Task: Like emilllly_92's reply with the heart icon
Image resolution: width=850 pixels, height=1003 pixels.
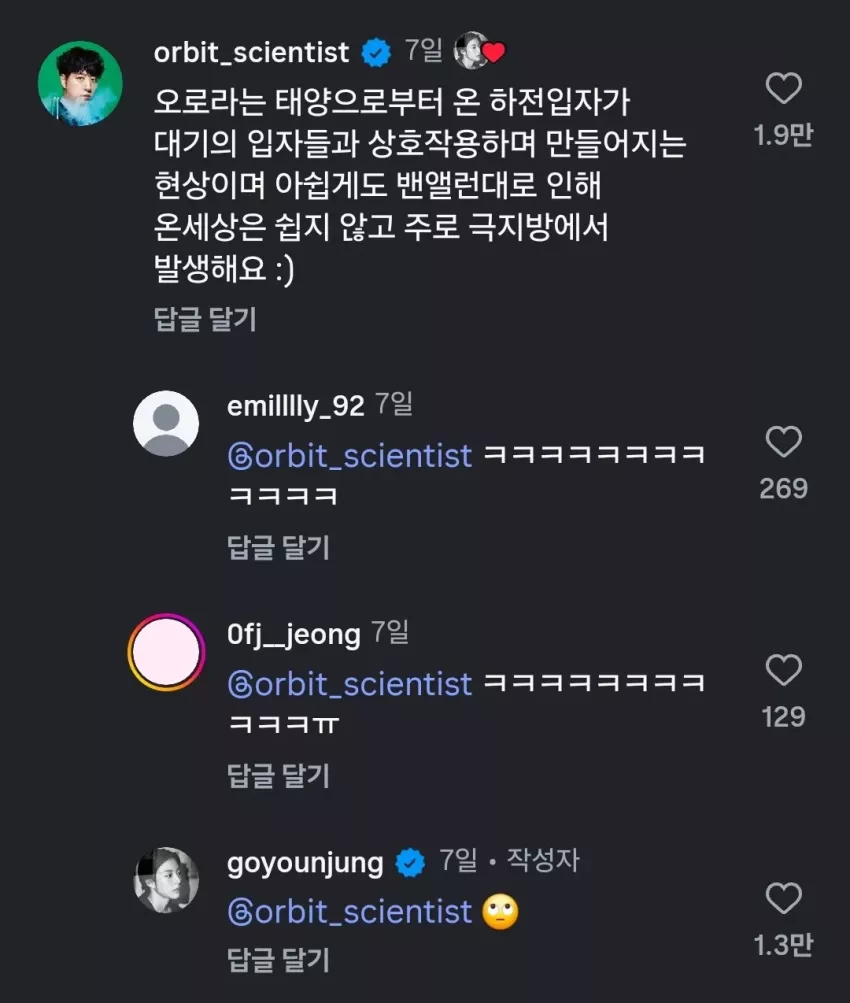Action: (783, 442)
